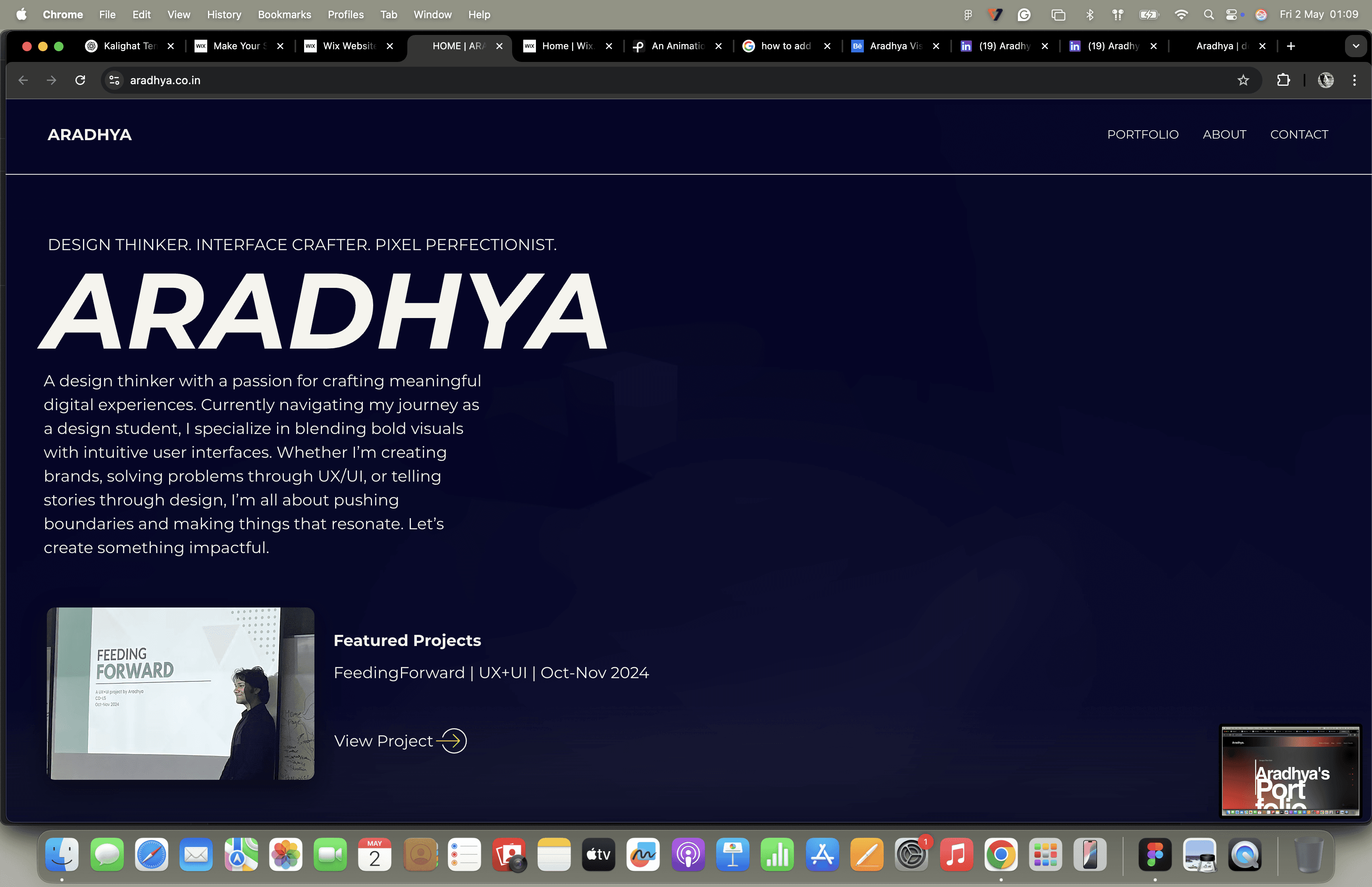Image resolution: width=1372 pixels, height=887 pixels.
Task: Open the Chrome three-dot menu
Action: click(1354, 80)
